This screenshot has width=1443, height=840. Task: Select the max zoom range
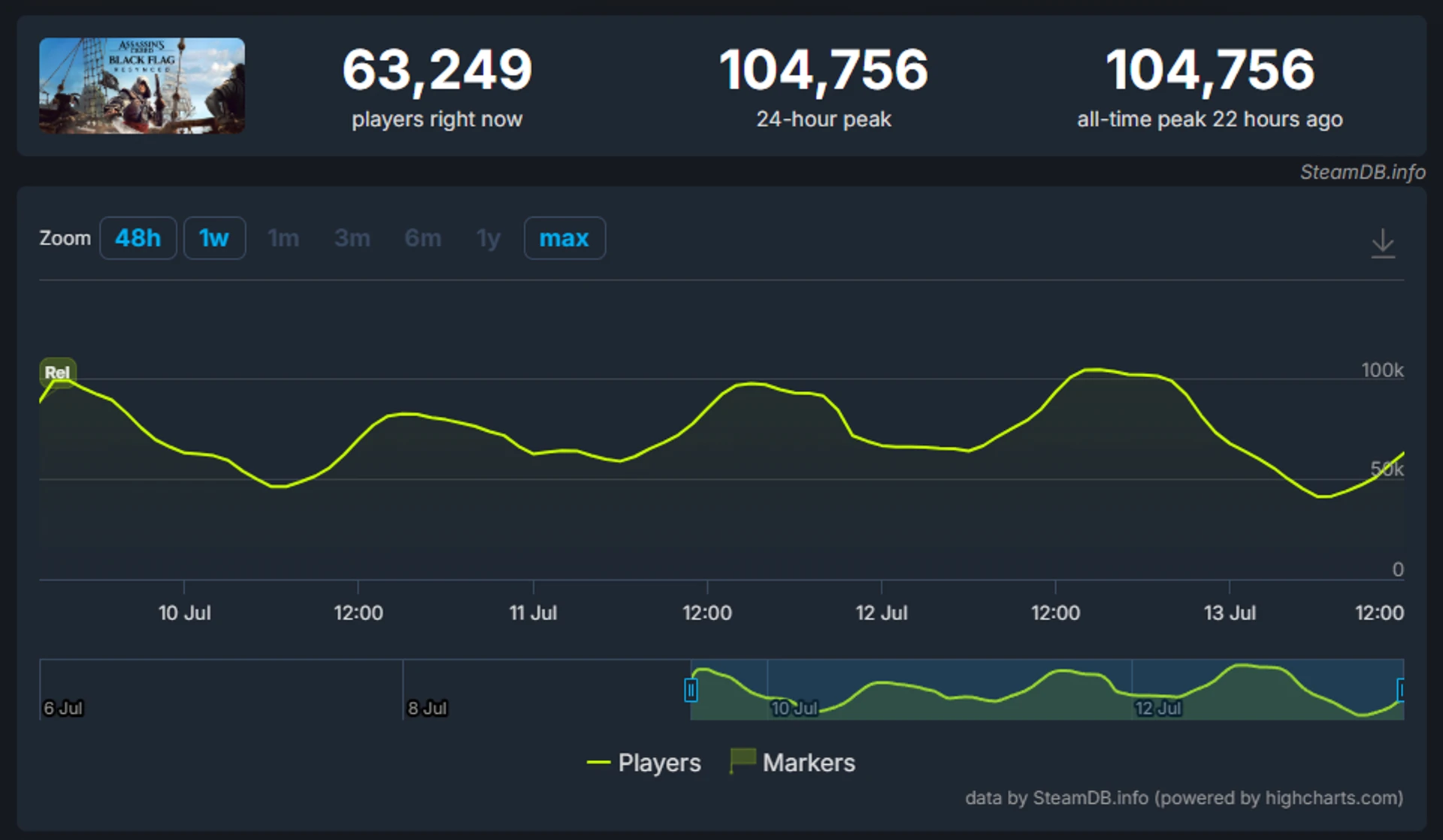click(x=564, y=238)
